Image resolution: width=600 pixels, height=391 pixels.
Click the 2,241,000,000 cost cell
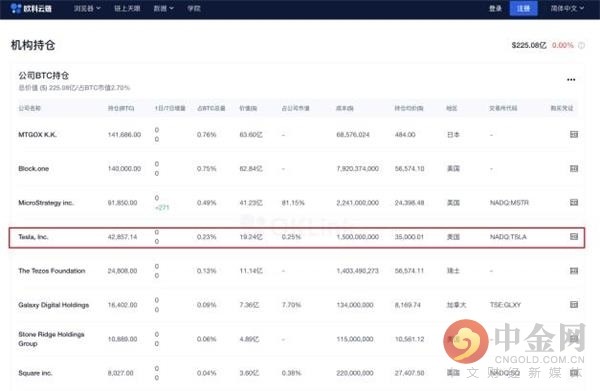(357, 203)
